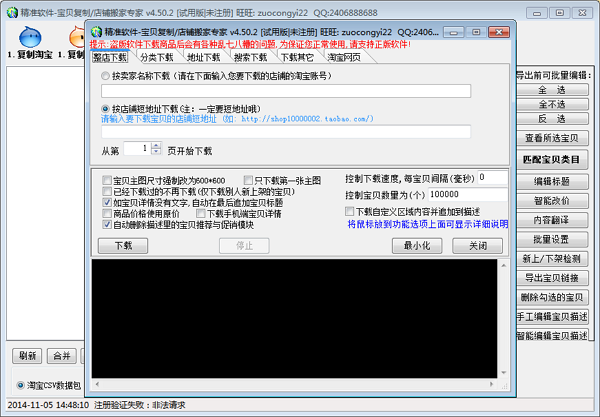Minimize the main window via title bar
The width and height of the screenshot is (600, 417).
click(537, 13)
